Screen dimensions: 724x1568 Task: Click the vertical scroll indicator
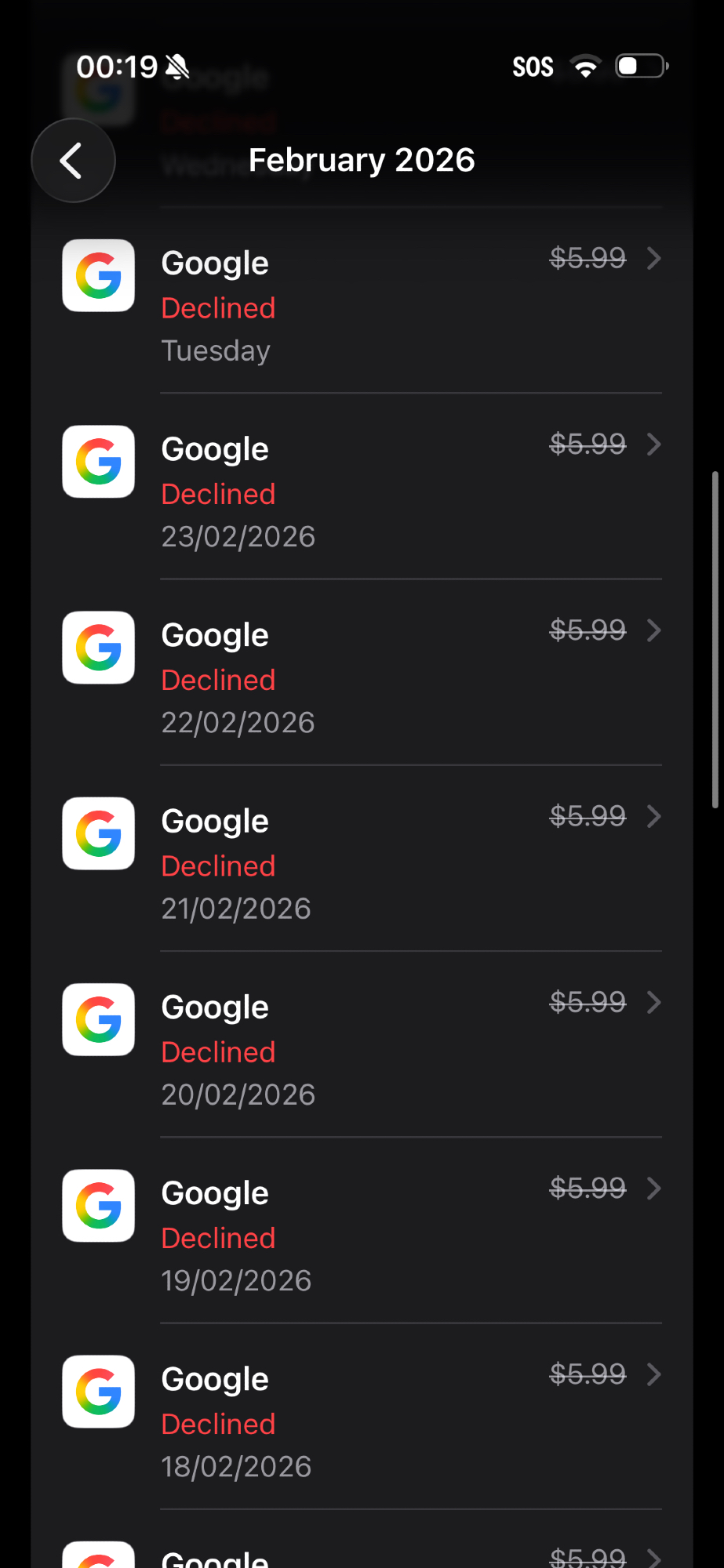715,639
